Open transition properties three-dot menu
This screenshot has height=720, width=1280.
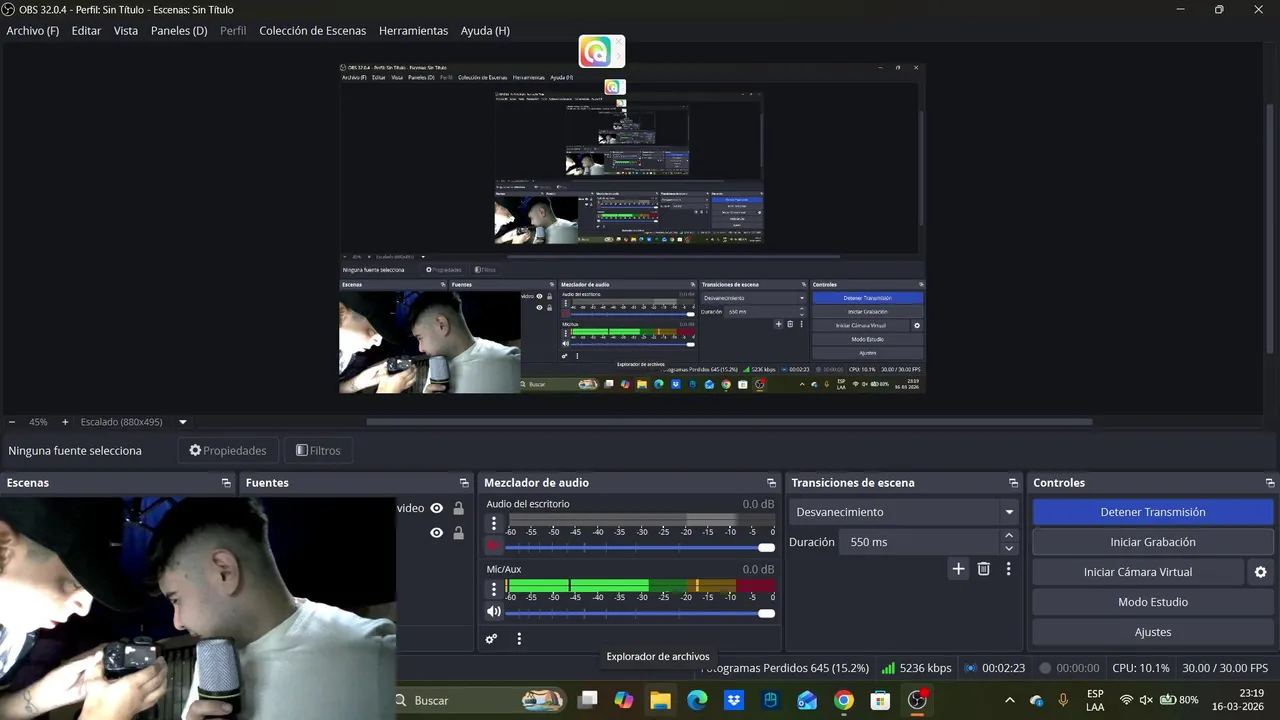1008,569
